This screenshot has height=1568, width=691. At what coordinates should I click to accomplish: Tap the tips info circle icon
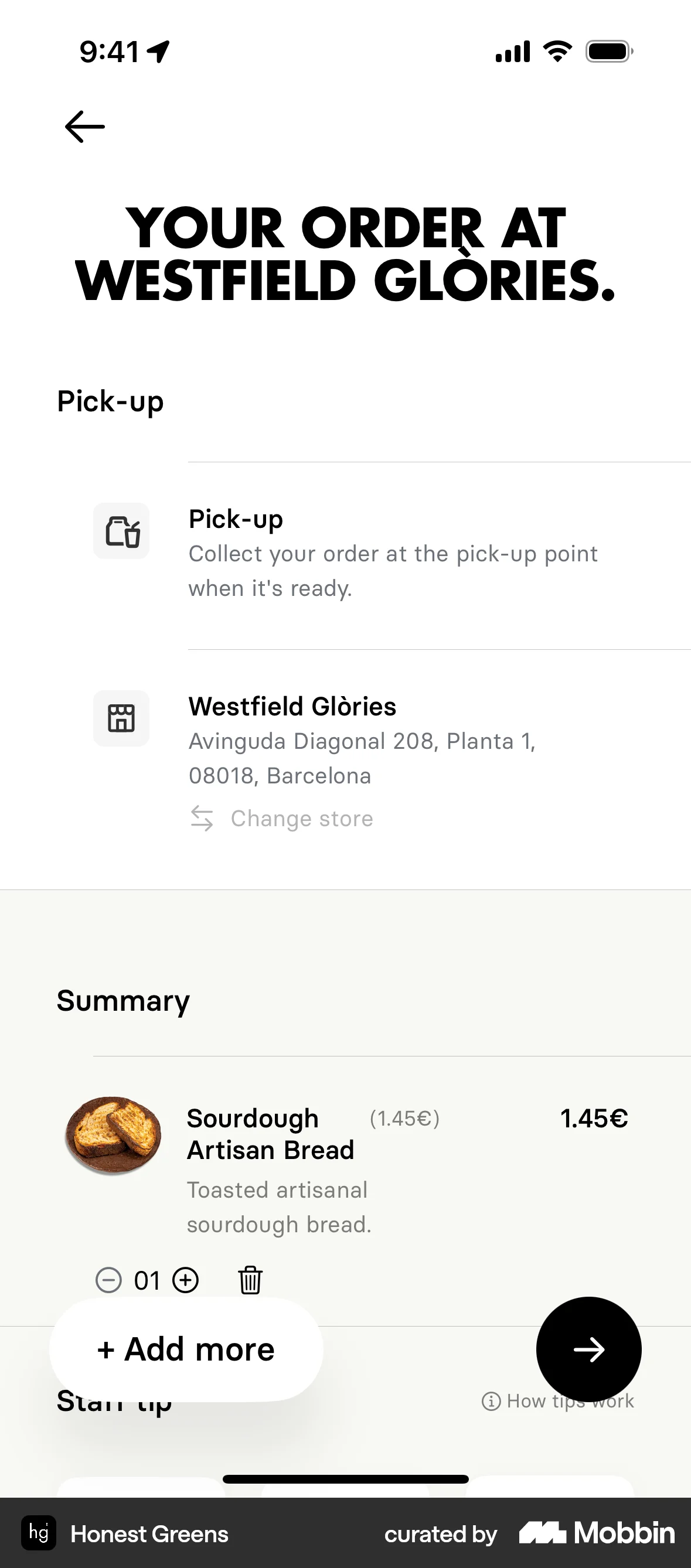(491, 1402)
